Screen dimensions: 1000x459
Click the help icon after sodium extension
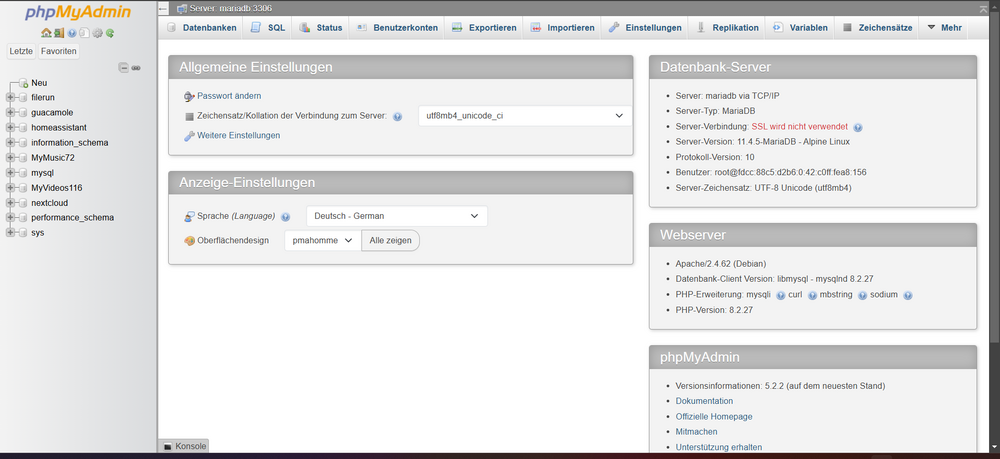click(x=908, y=295)
